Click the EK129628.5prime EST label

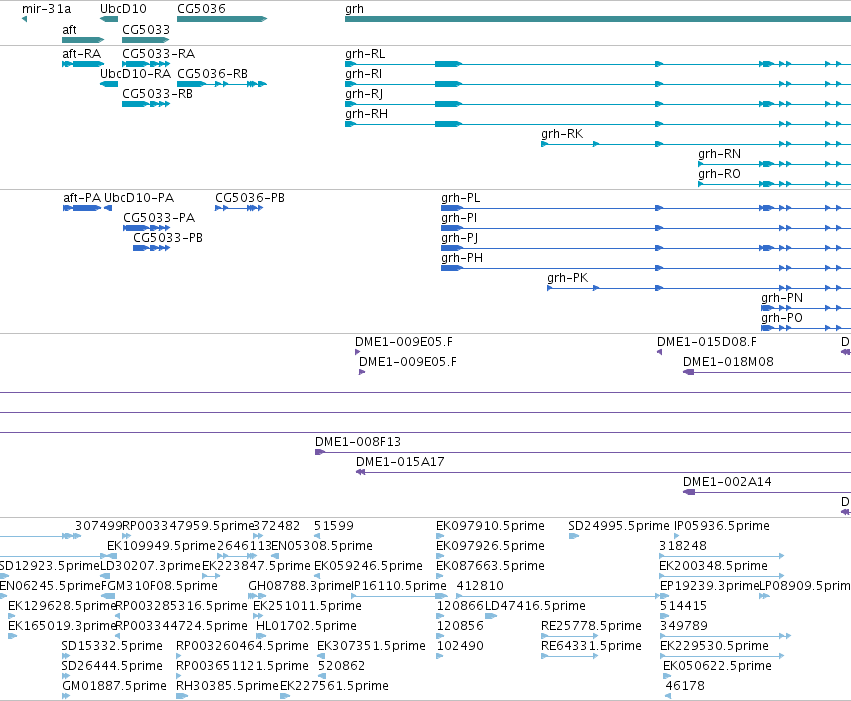click(x=63, y=607)
